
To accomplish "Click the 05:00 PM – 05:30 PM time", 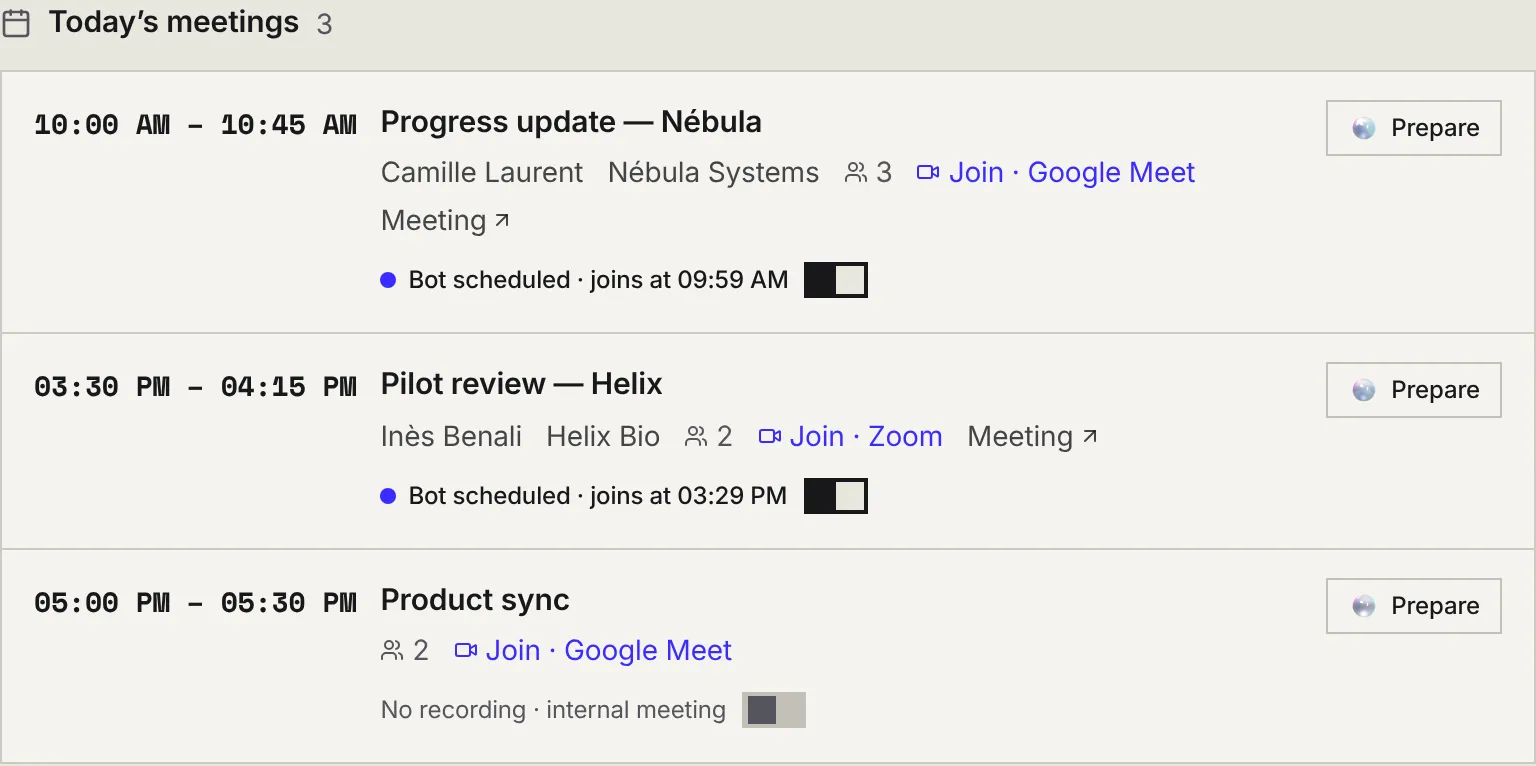I will point(195,603).
